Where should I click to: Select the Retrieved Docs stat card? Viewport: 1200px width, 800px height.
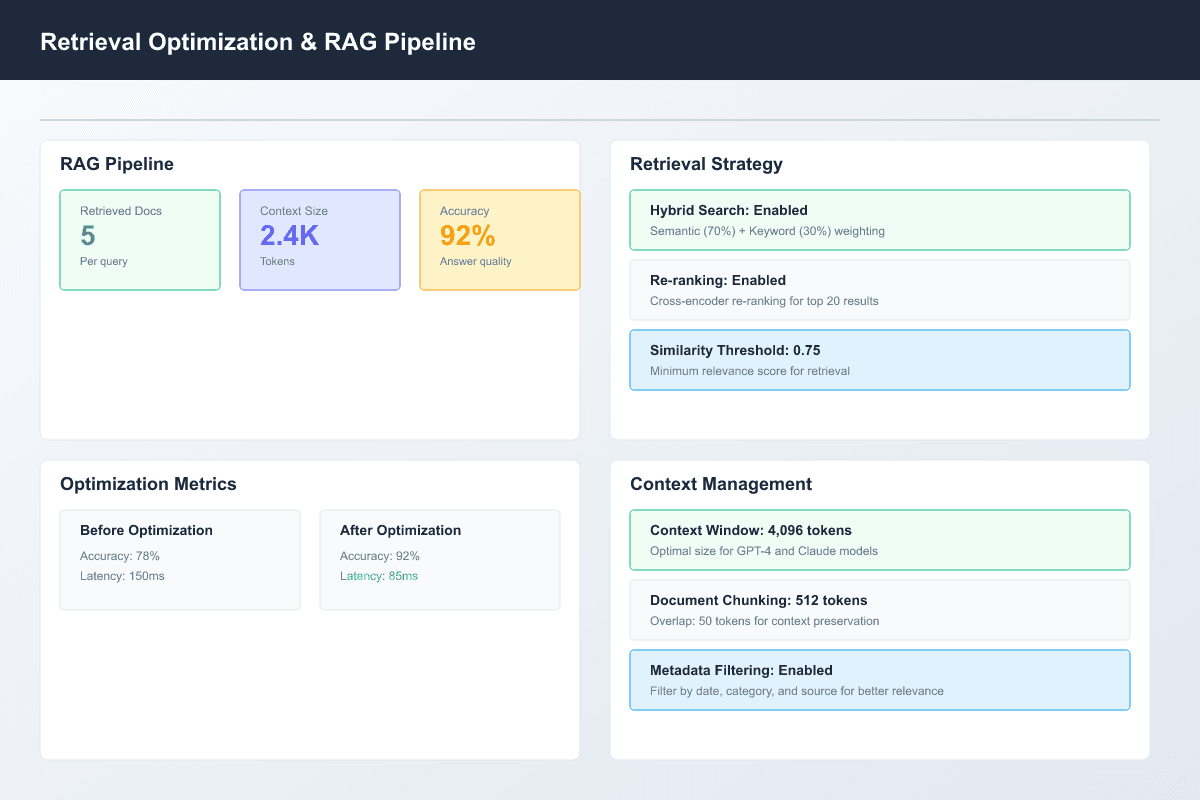(140, 240)
